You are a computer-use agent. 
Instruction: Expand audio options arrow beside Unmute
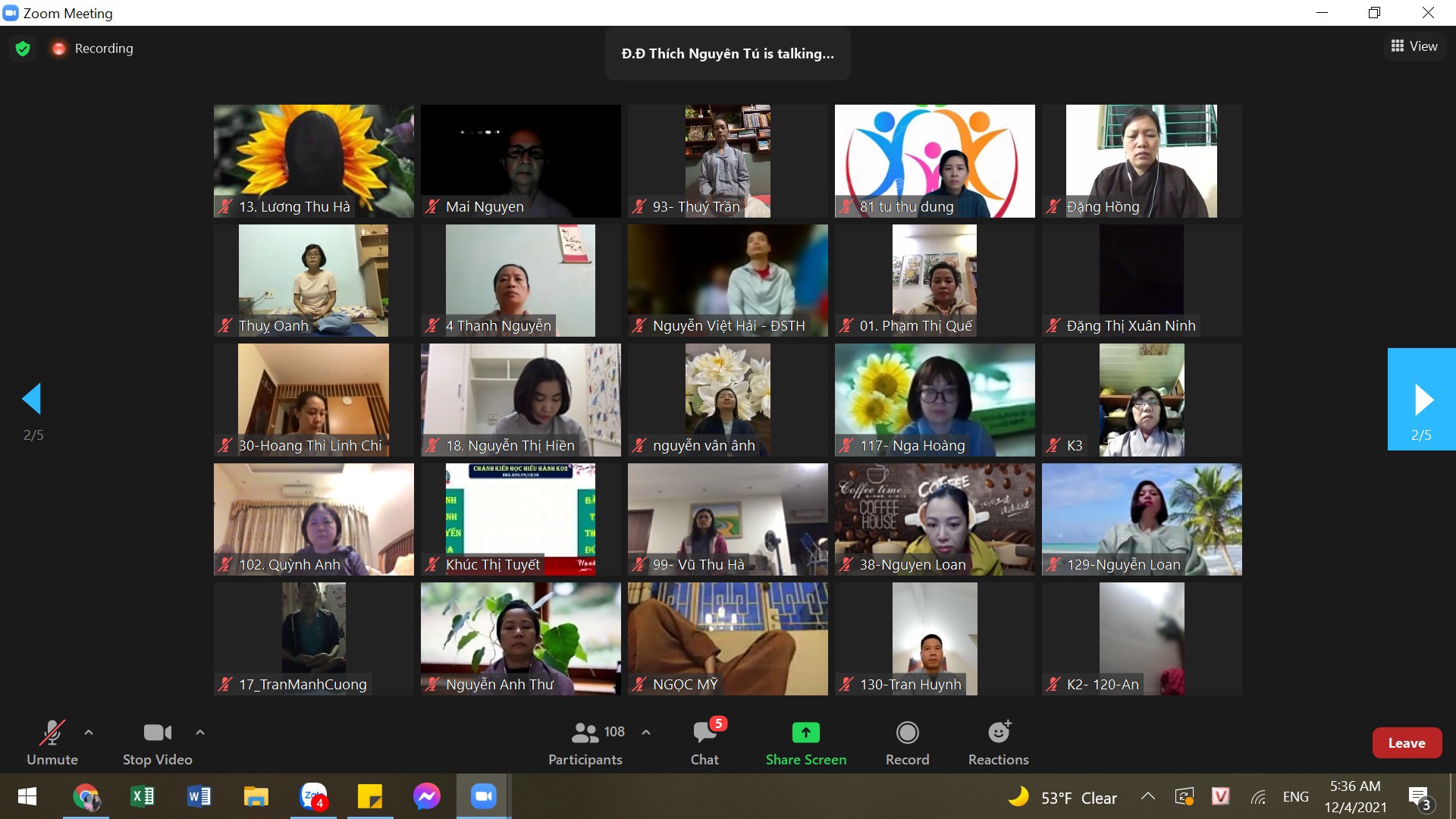pos(89,733)
